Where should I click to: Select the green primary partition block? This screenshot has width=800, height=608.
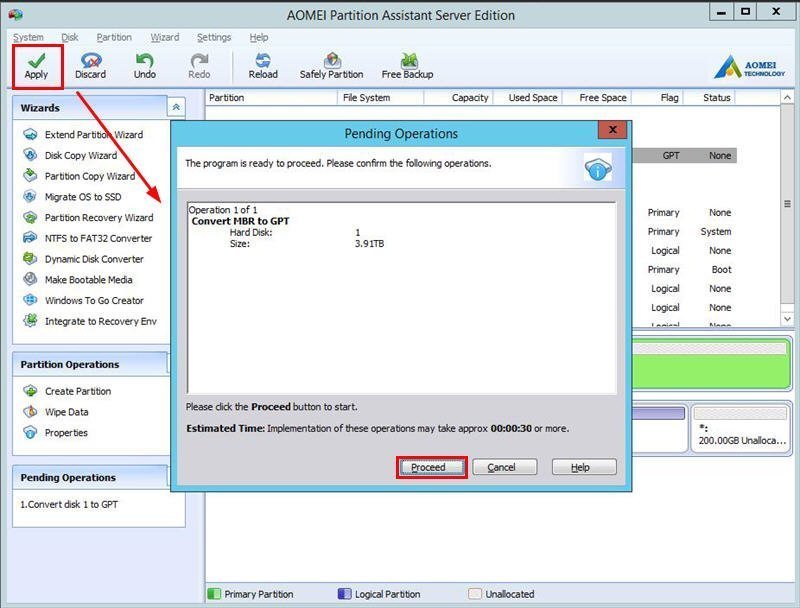tap(711, 365)
